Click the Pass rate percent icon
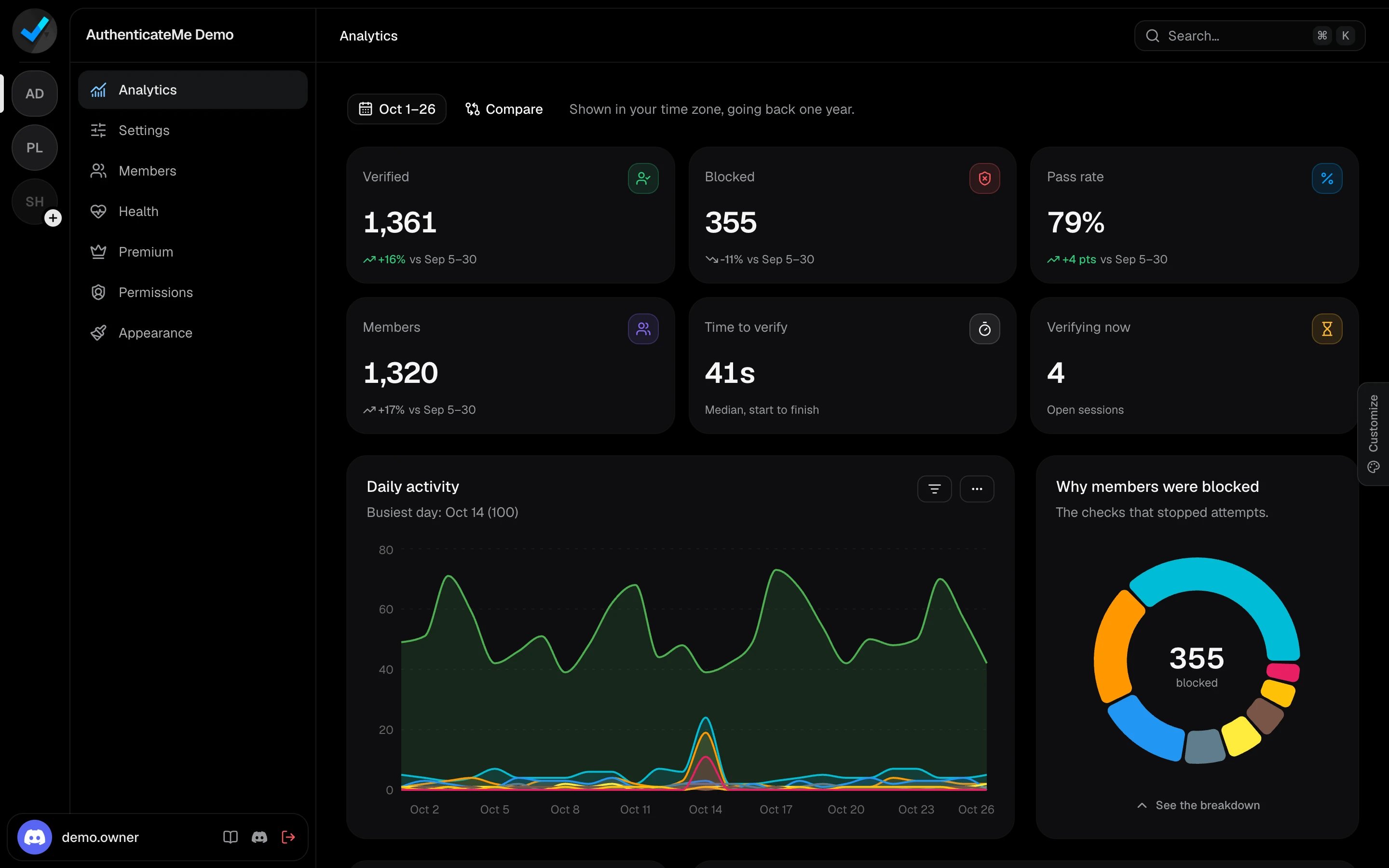 click(1326, 178)
